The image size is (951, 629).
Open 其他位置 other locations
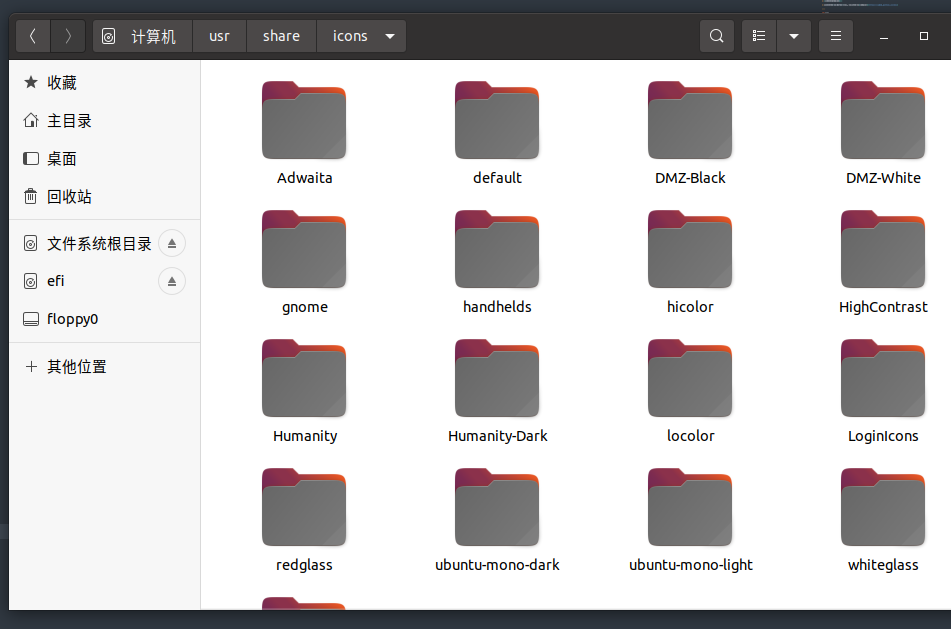point(104,366)
